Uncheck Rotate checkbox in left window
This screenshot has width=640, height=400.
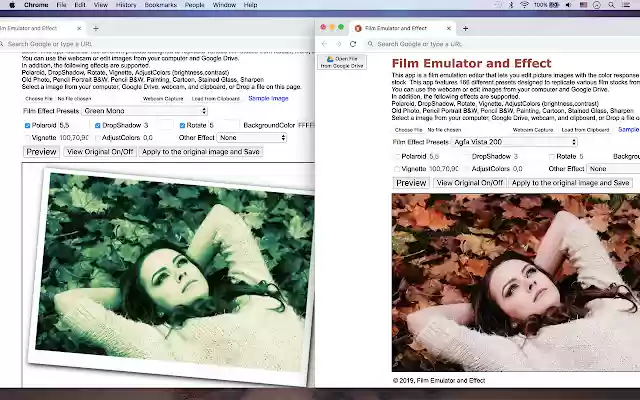(x=182, y=126)
